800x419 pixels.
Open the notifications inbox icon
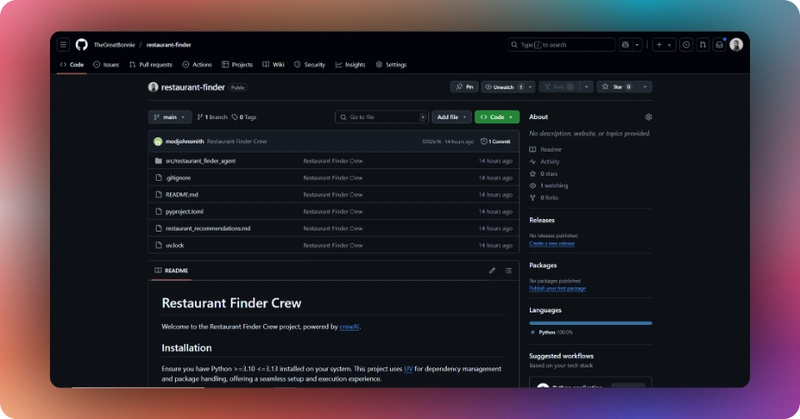719,45
